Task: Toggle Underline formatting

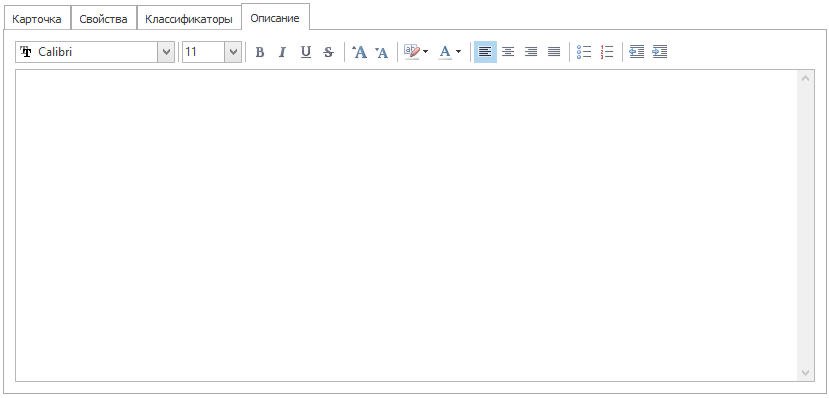Action: (x=306, y=52)
